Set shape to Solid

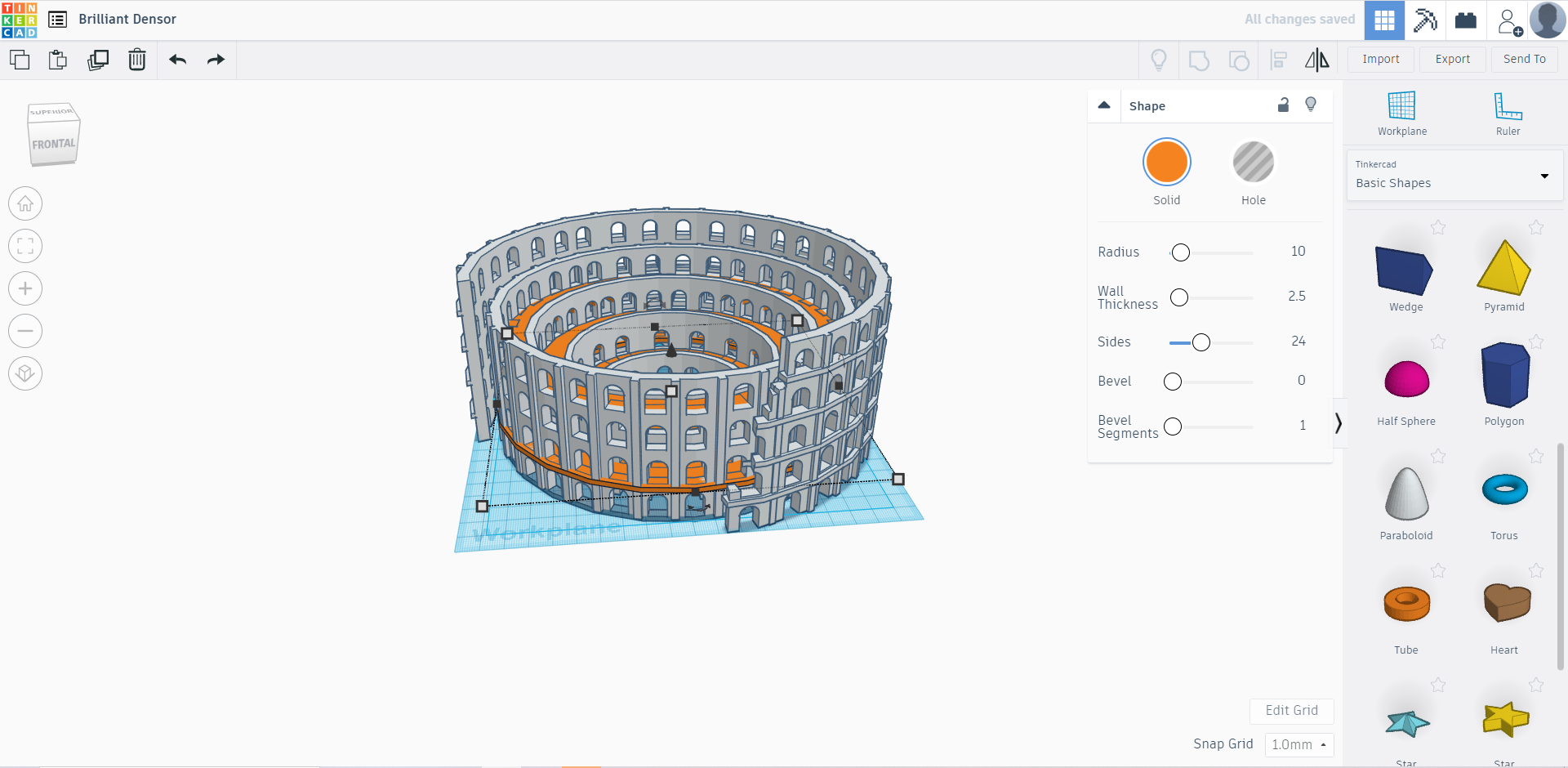coord(1166,162)
